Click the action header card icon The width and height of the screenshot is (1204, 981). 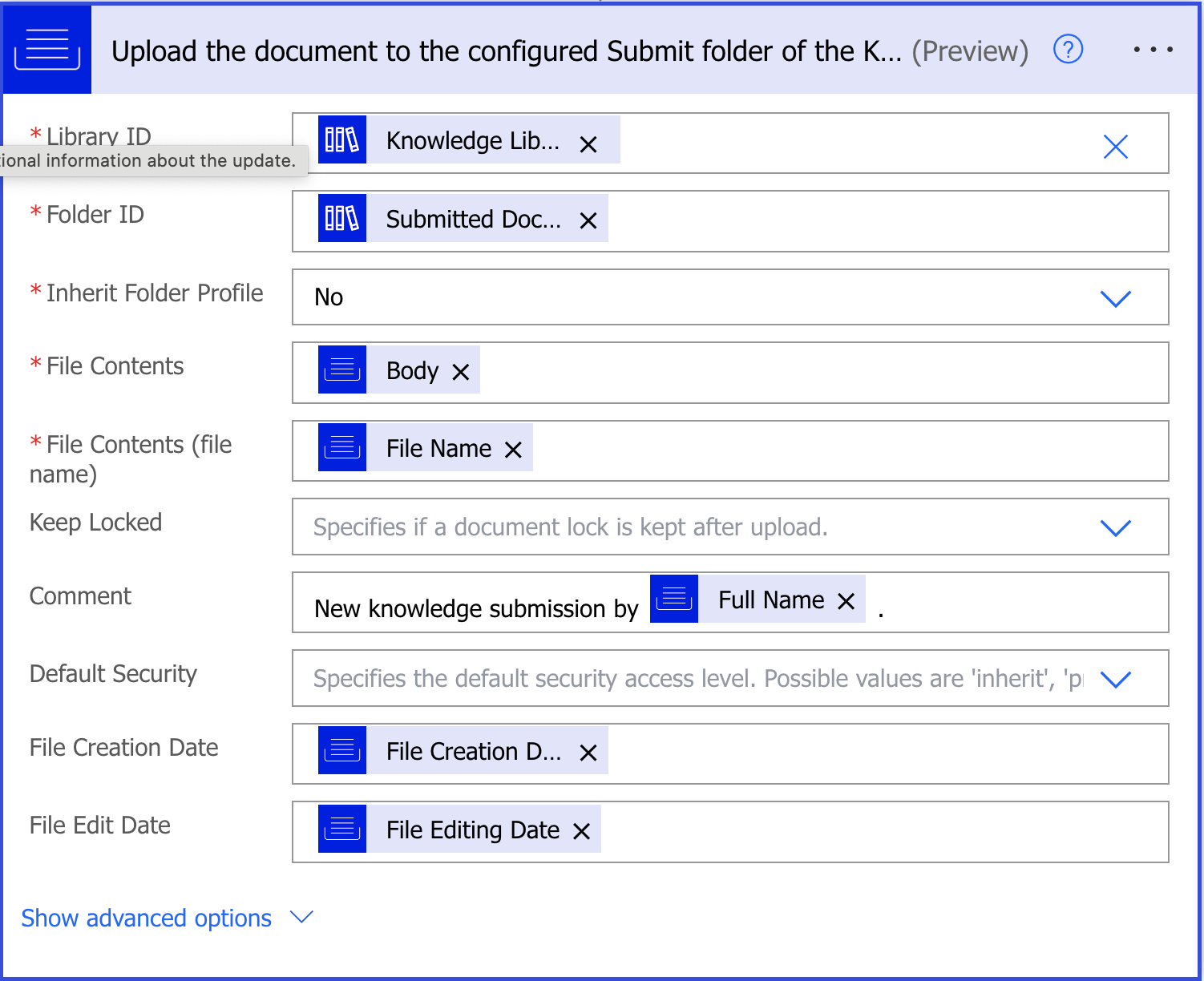pos(47,50)
